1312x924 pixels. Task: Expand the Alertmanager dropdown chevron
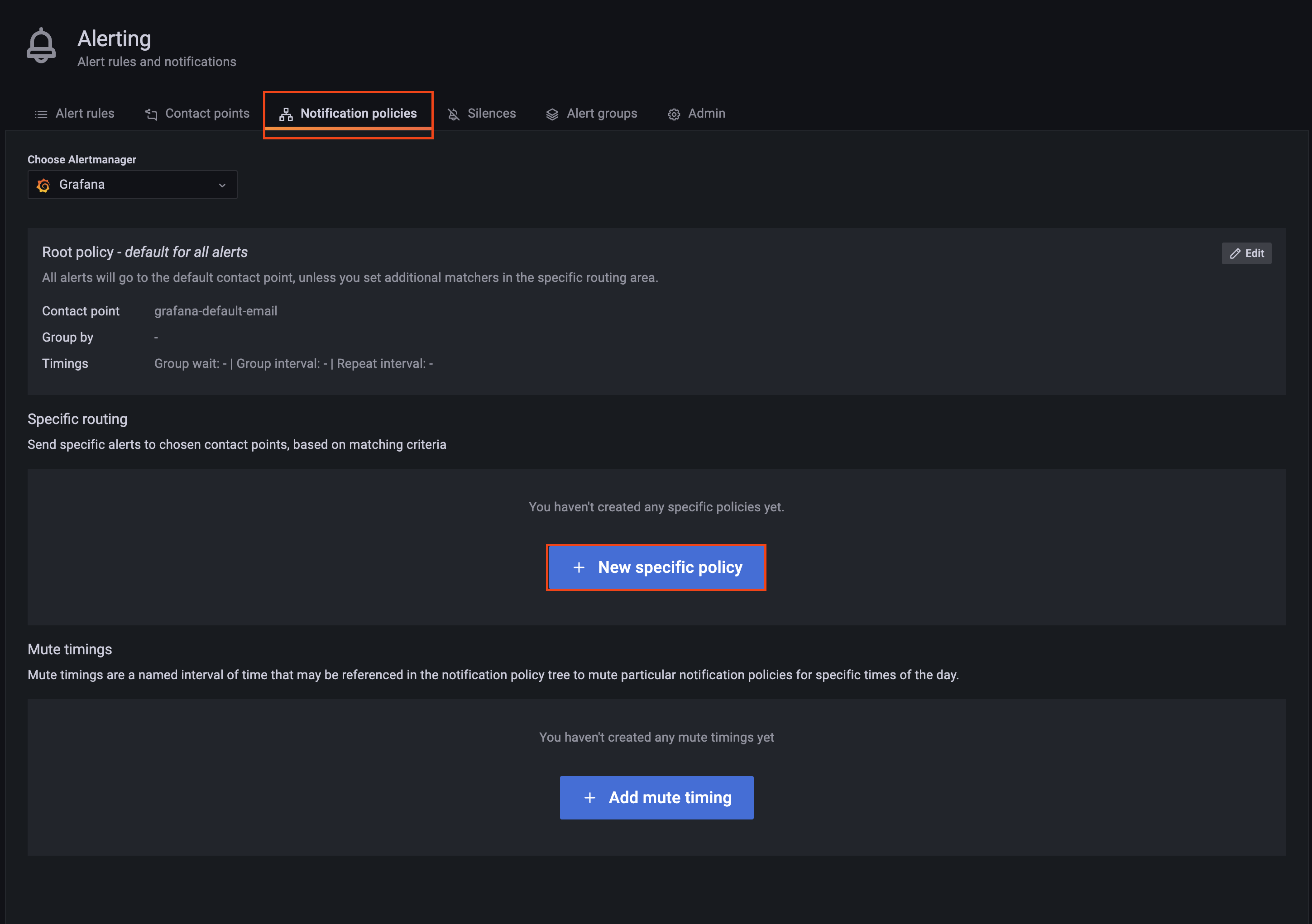(222, 185)
